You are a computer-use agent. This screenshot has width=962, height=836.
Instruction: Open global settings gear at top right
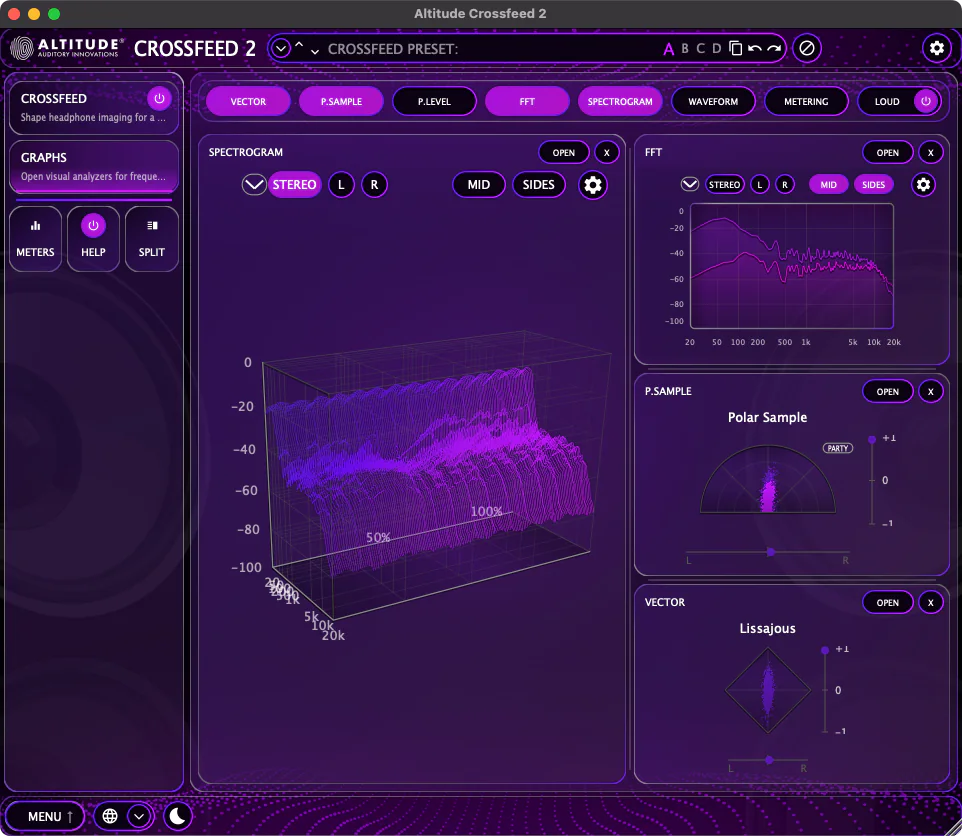[936, 48]
